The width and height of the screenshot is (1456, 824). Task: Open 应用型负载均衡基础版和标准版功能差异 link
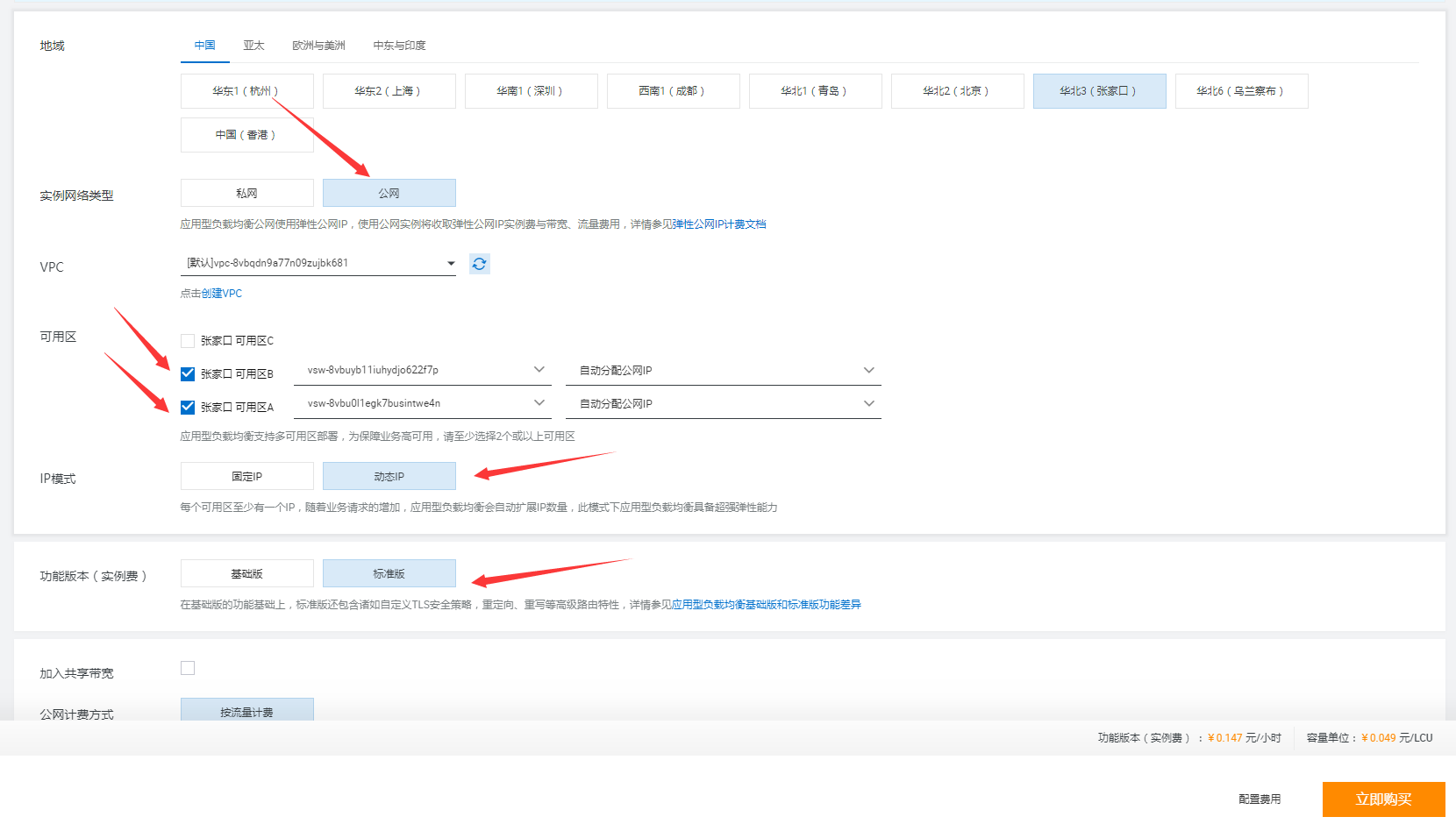pyautogui.click(x=767, y=605)
